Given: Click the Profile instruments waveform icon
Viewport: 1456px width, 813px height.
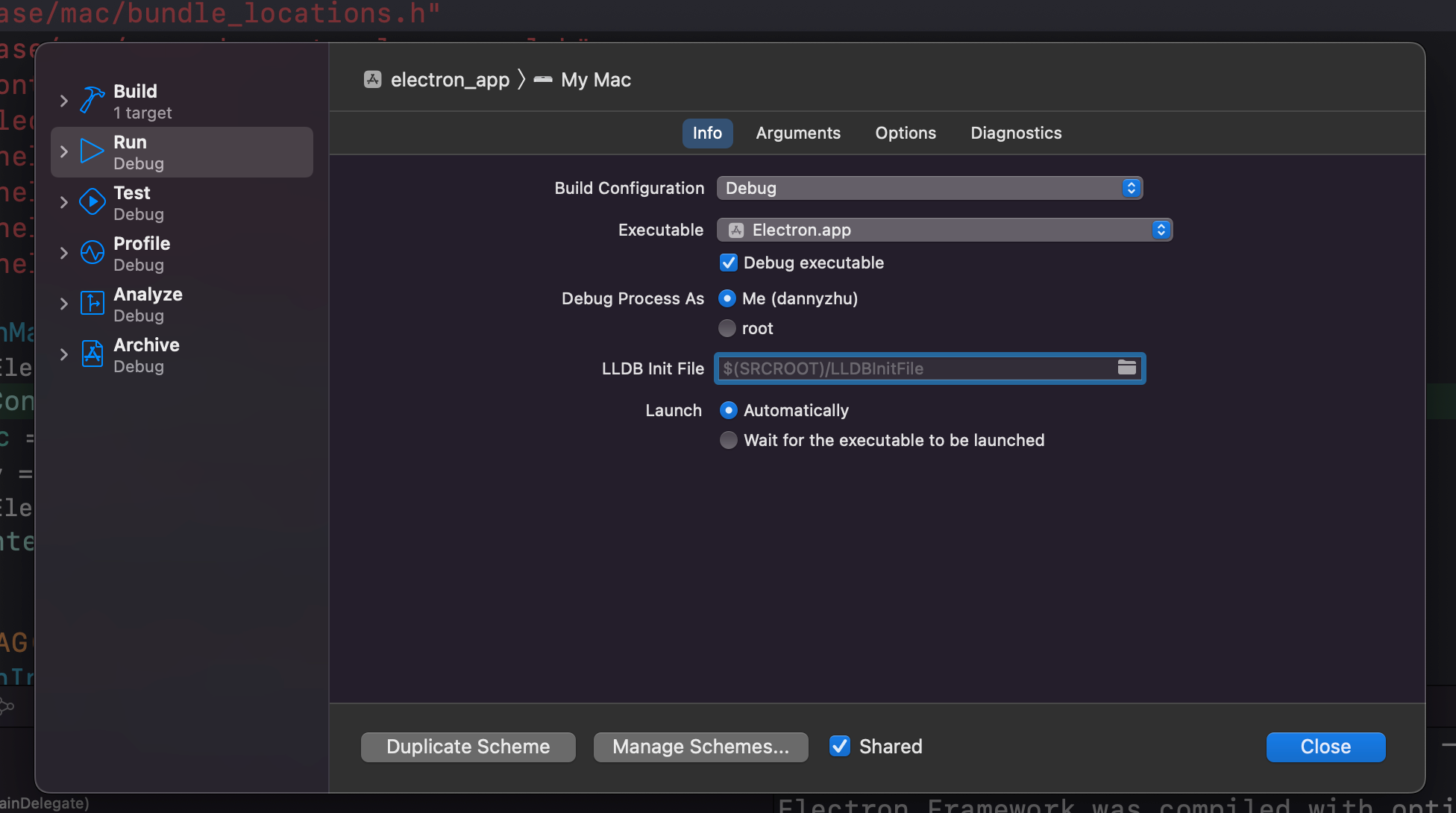Looking at the screenshot, I should click(92, 252).
